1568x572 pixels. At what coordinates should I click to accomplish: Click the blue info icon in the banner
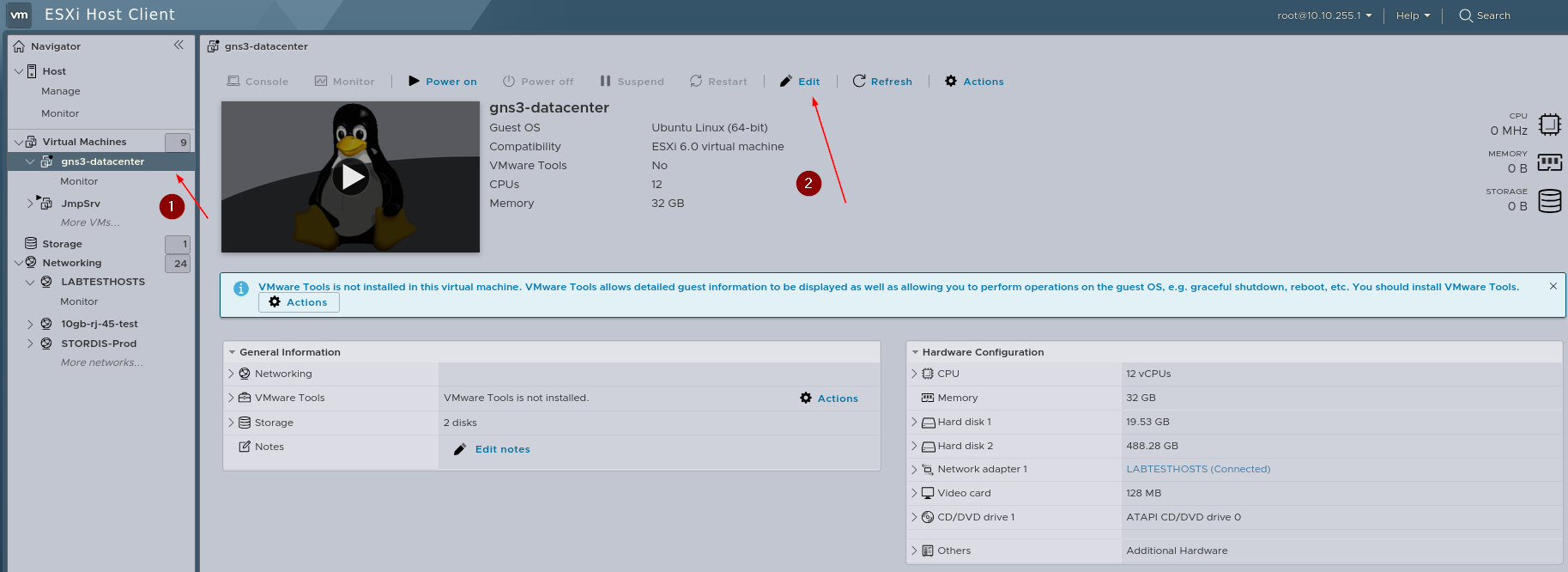point(241,289)
